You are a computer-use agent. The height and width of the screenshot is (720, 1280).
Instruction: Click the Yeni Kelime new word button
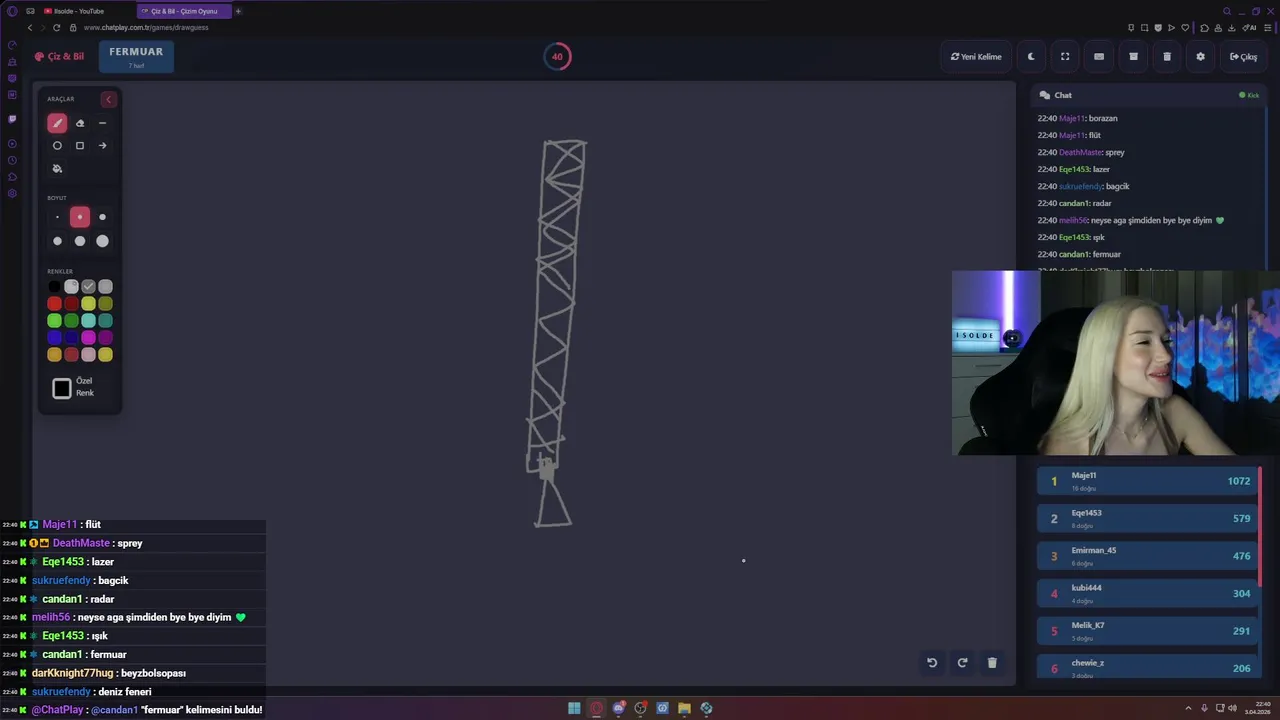[x=976, y=57]
